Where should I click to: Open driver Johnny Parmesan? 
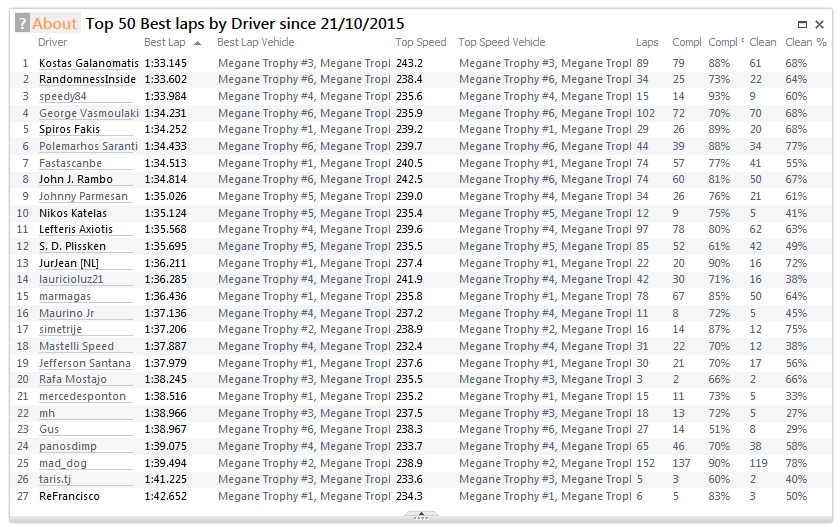[83, 197]
